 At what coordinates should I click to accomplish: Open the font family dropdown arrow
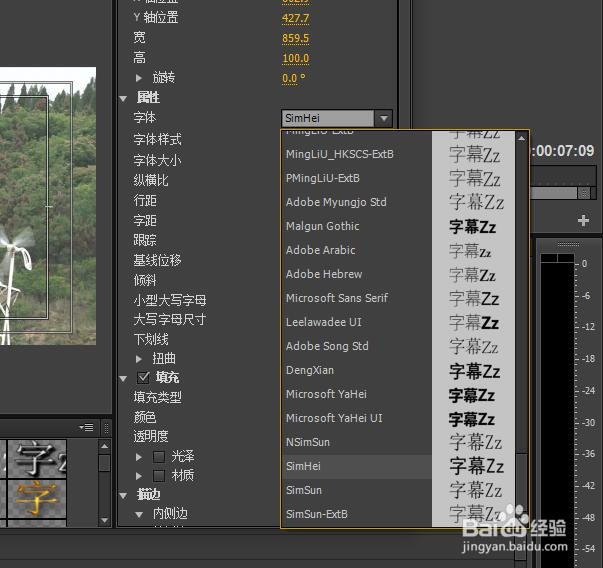click(383, 118)
